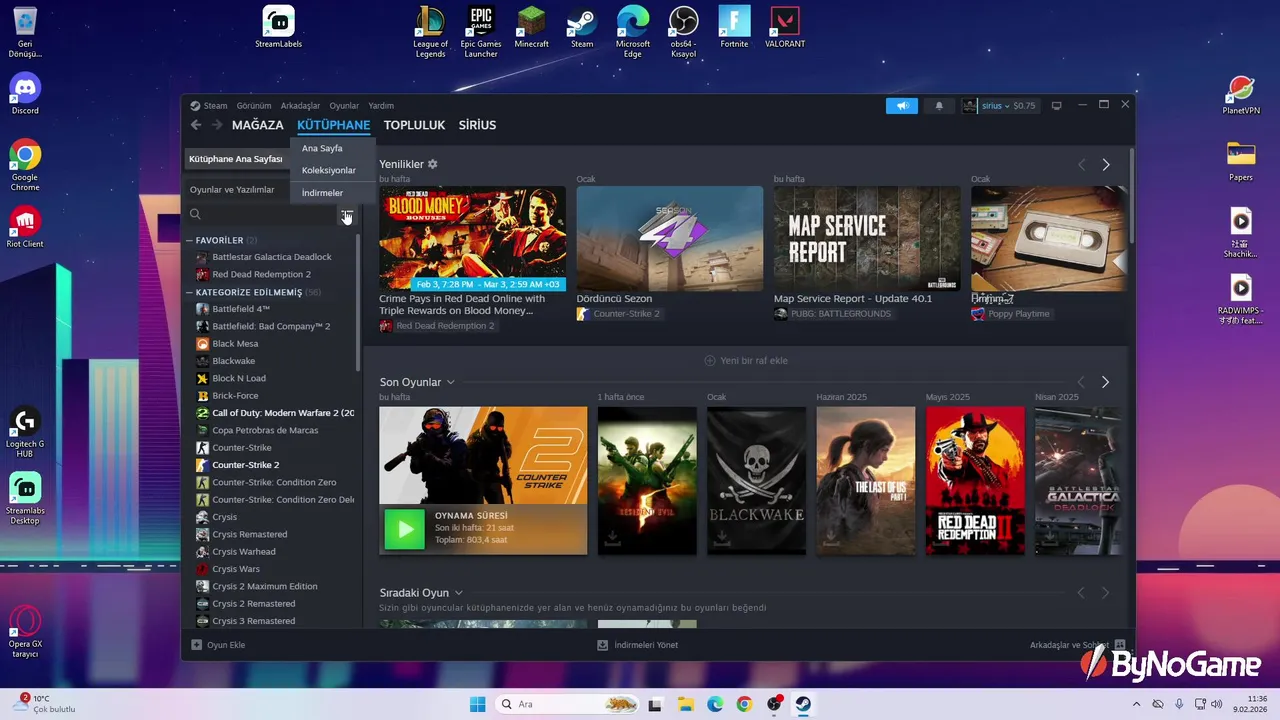The image size is (1280, 720).
Task: Open the Oyunlar ve Yazılımlar filter dropdown
Action: pos(232,190)
